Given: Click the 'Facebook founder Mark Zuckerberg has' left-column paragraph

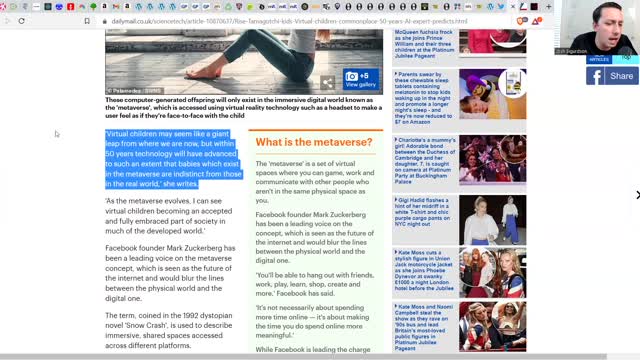Looking at the screenshot, I should tap(170, 273).
